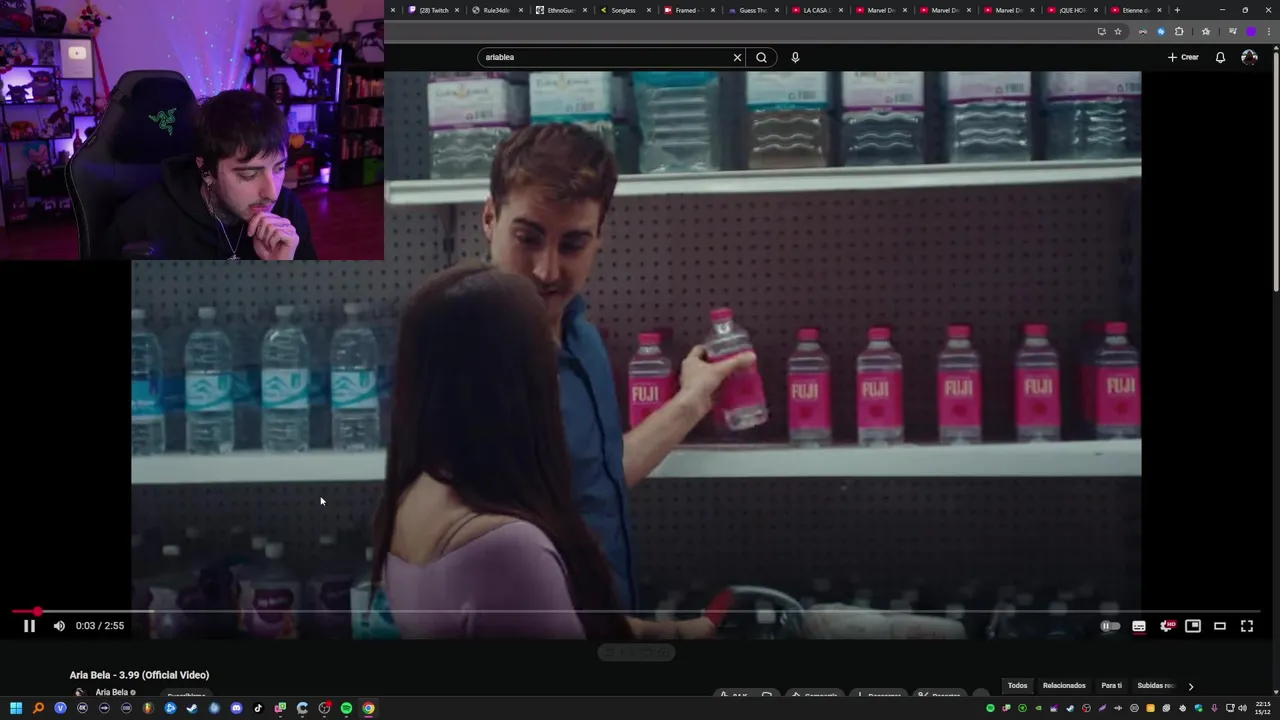This screenshot has width=1280, height=720.
Task: Switch to miniplayer mode
Action: (x=1193, y=626)
